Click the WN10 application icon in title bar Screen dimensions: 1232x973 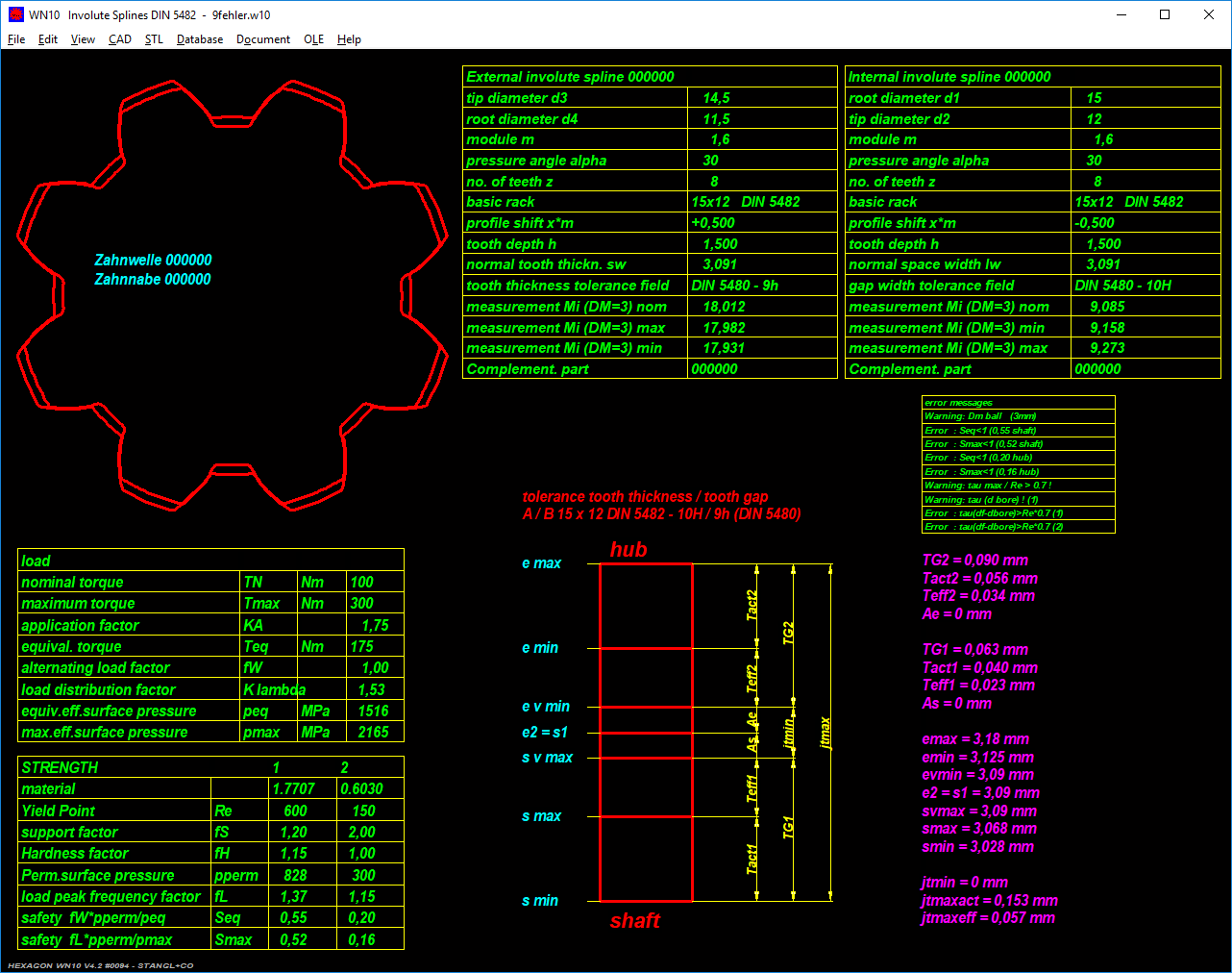tap(15, 14)
